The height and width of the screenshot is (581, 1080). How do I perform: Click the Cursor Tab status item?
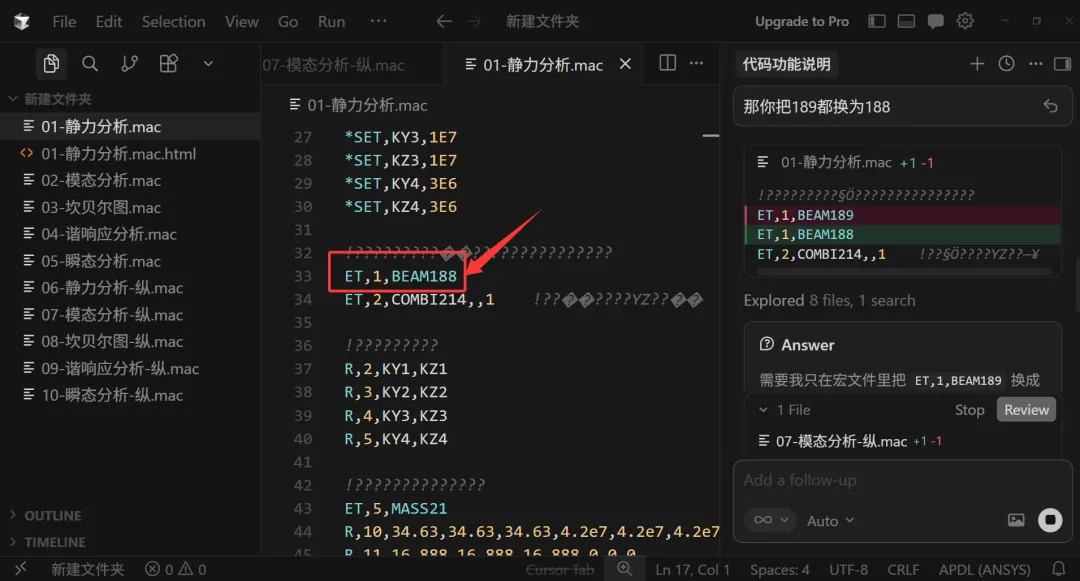coord(560,569)
